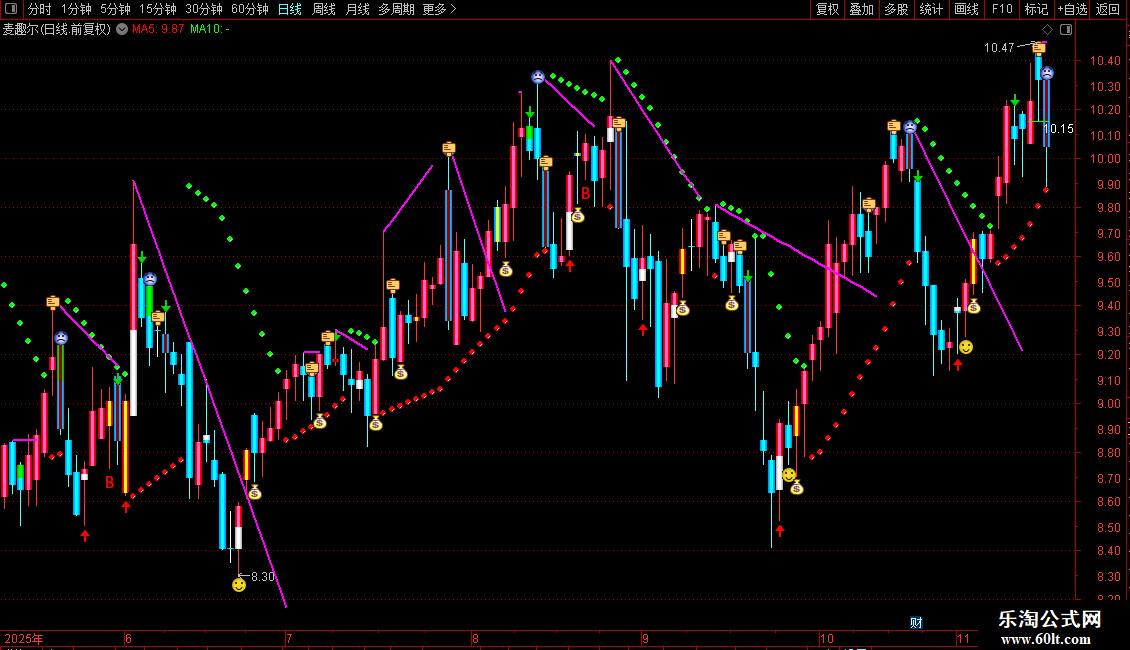This screenshot has width=1130, height=650.
Task: Click month 7 on the time axis
Action: 289,638
